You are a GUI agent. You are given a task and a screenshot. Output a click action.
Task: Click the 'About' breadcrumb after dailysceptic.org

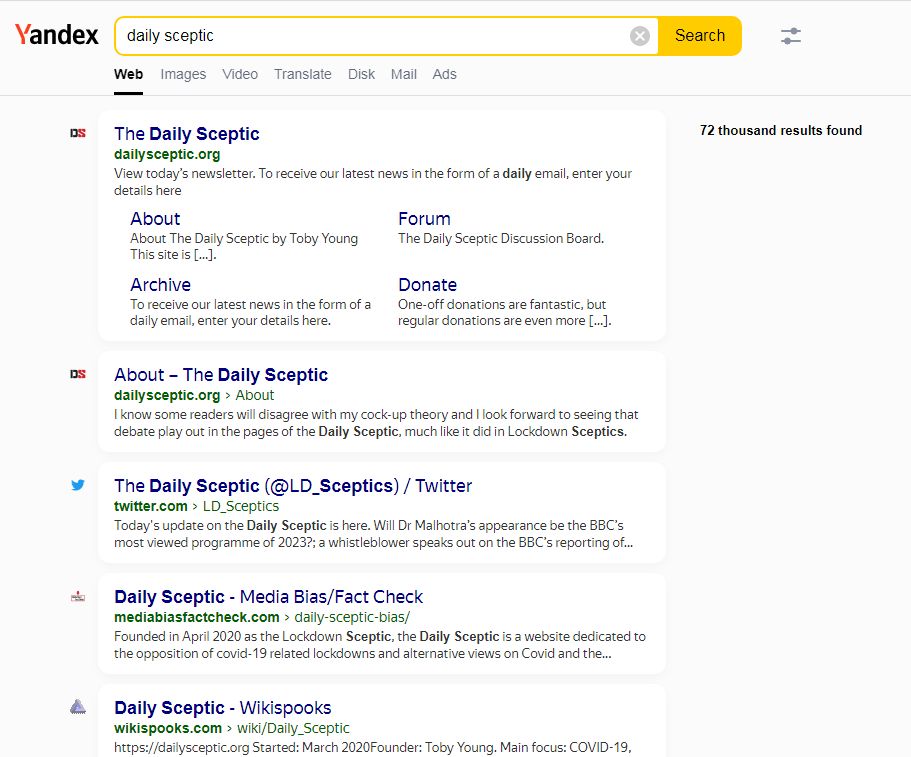click(x=254, y=396)
